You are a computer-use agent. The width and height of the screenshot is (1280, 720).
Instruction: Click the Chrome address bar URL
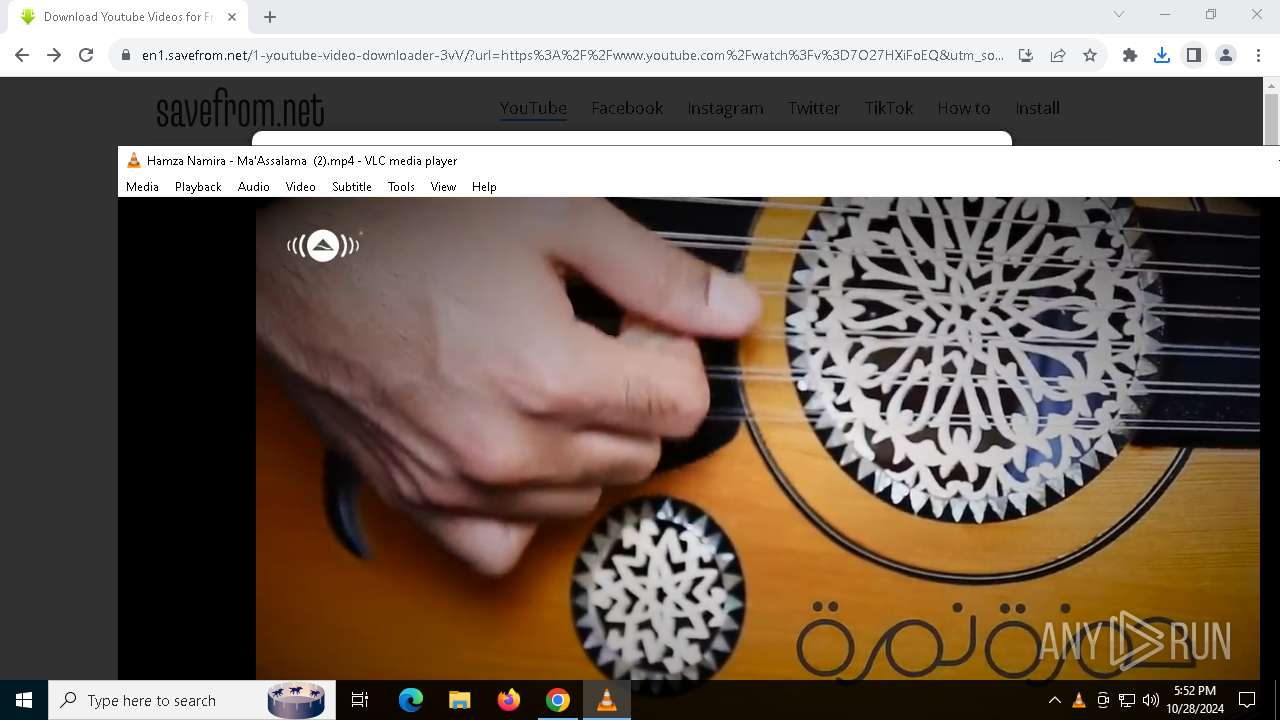(572, 56)
